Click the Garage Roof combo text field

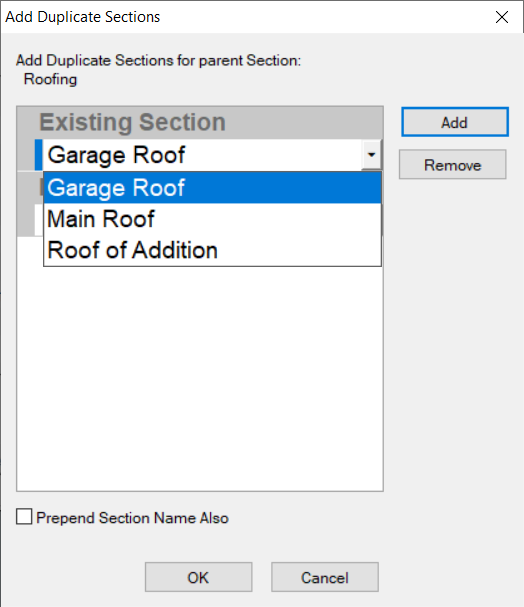click(x=202, y=155)
